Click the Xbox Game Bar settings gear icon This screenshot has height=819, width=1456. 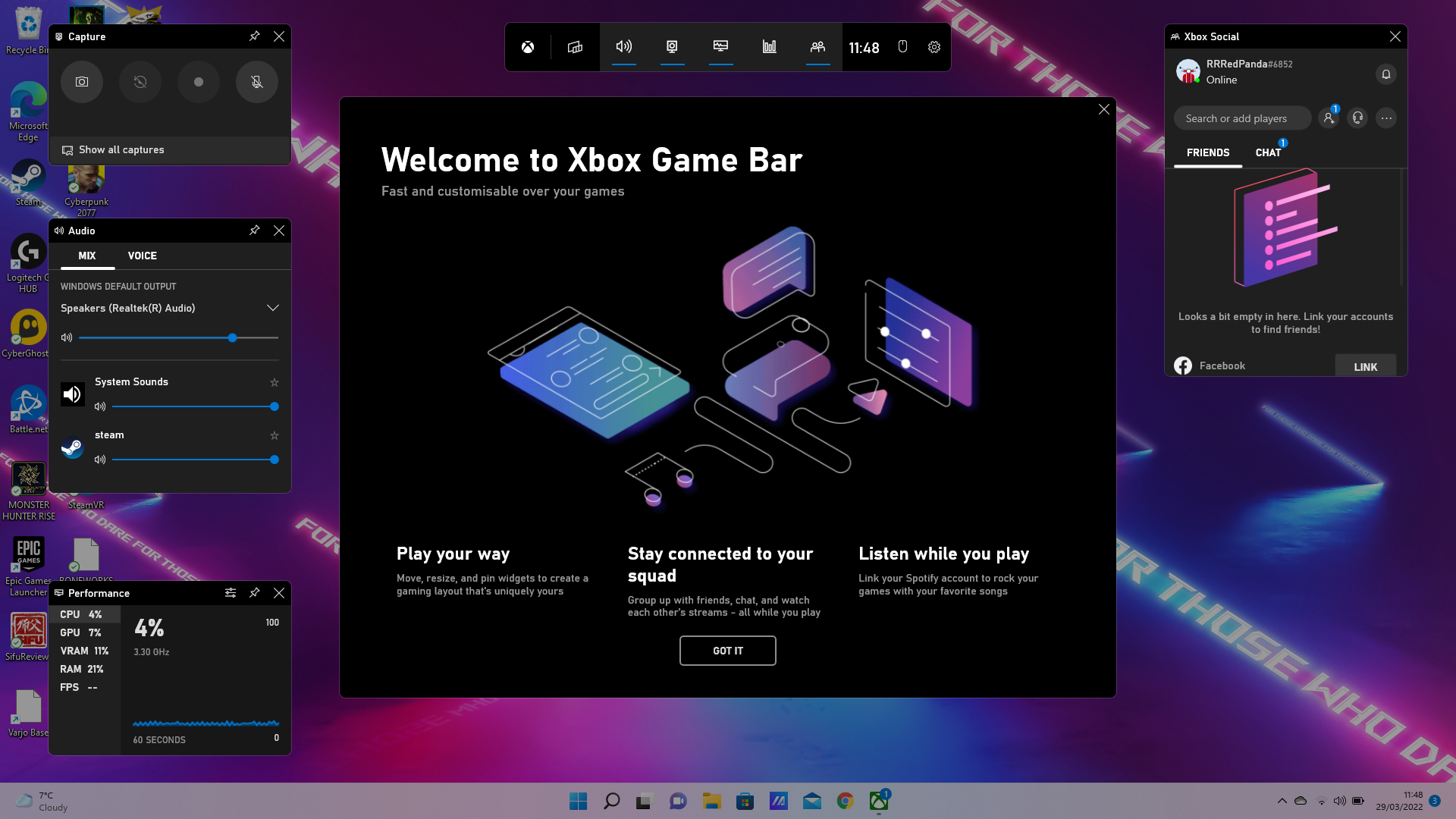click(x=933, y=47)
